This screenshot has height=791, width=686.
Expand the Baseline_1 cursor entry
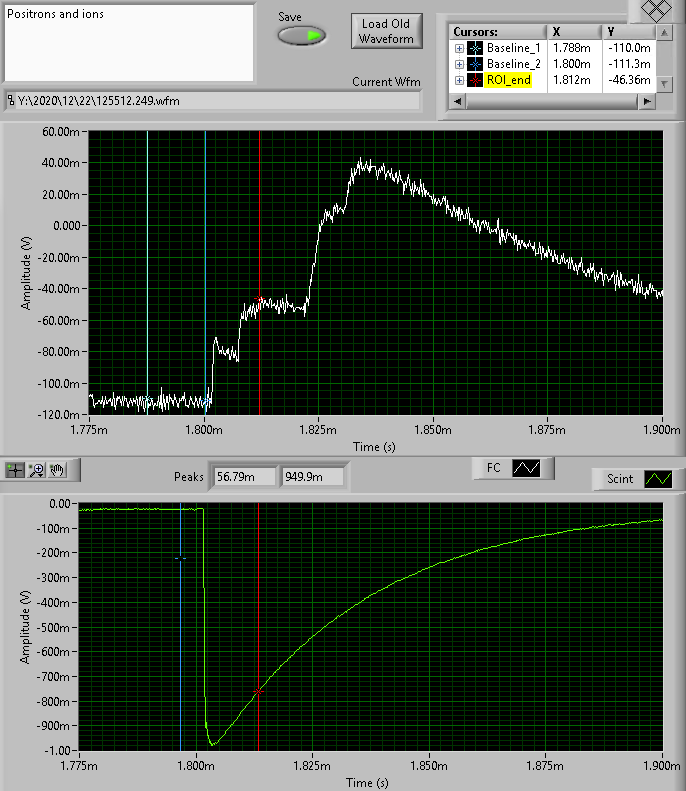[x=459, y=48]
